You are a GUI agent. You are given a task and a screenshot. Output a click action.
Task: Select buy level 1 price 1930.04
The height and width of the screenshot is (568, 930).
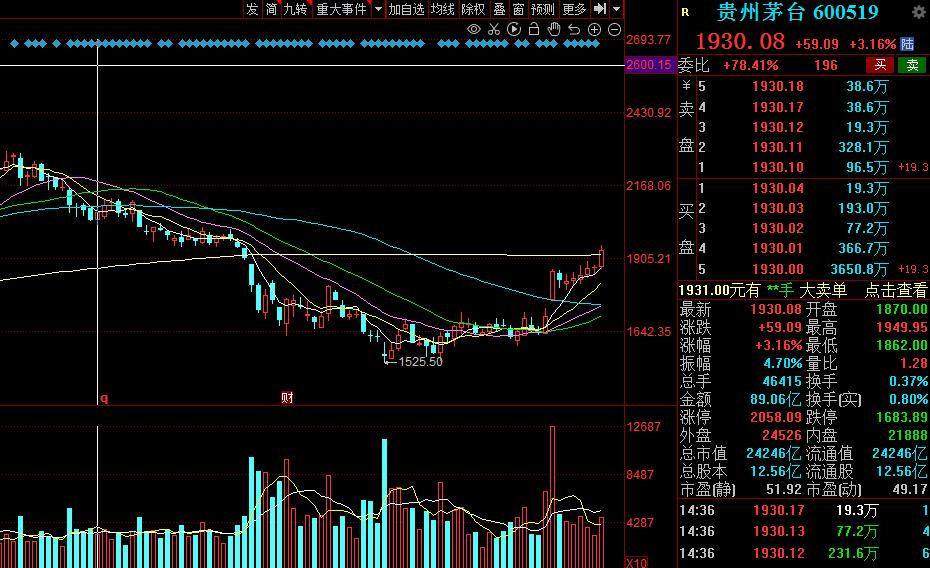pos(778,189)
